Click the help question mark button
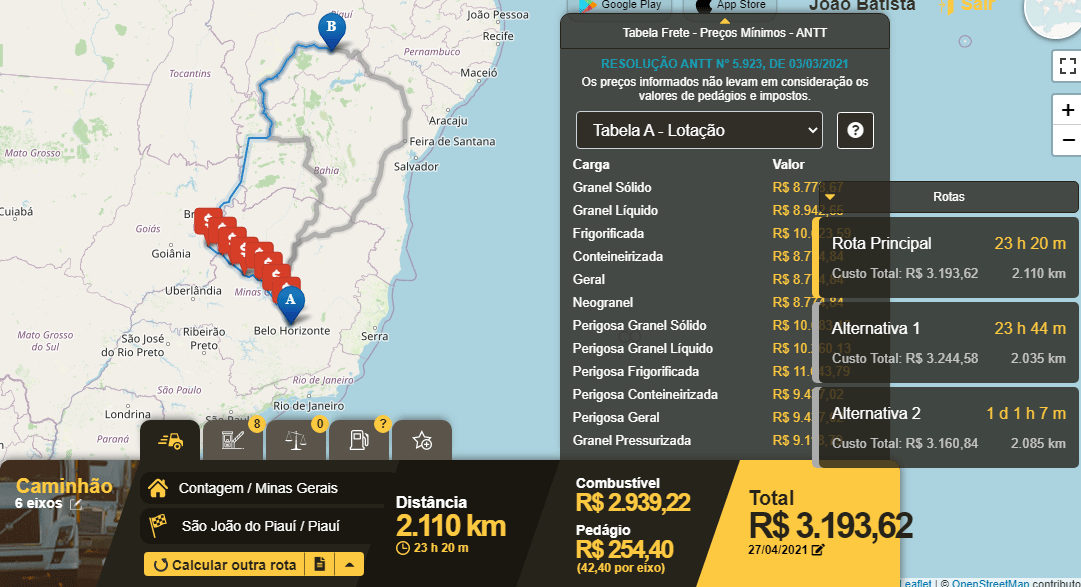This screenshot has width=1081, height=587. coord(855,131)
